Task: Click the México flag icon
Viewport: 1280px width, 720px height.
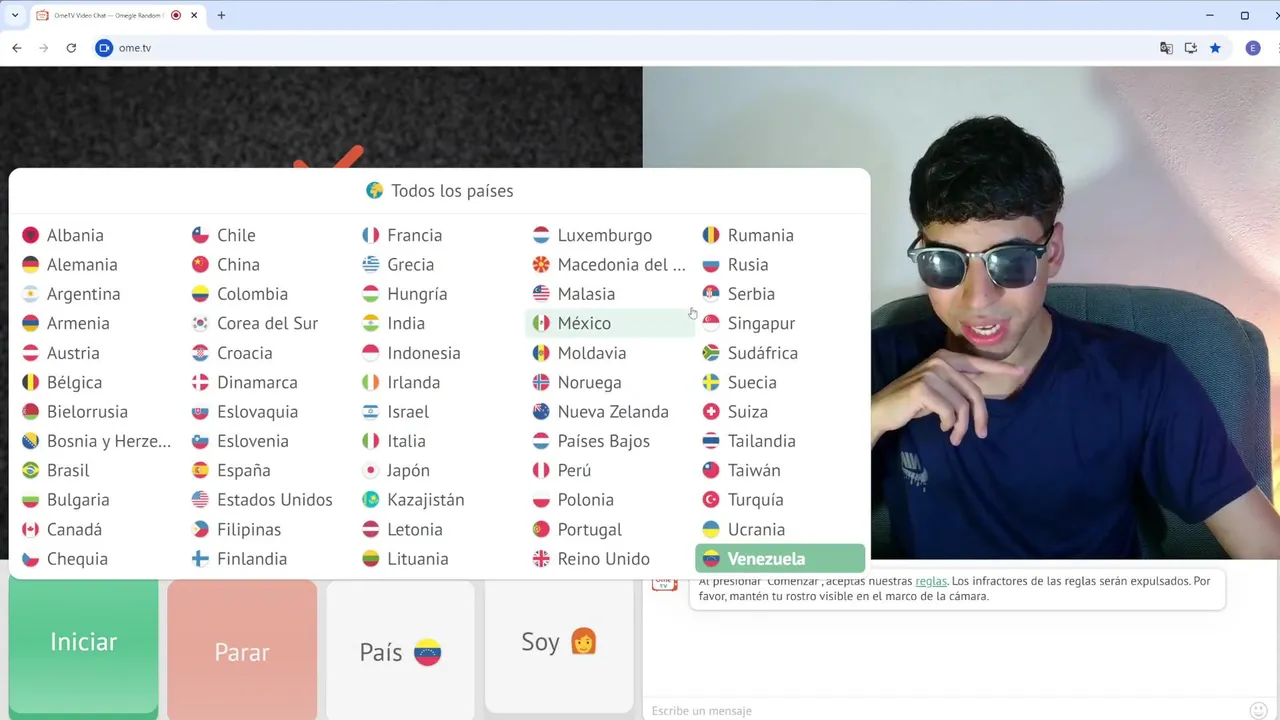Action: (541, 323)
